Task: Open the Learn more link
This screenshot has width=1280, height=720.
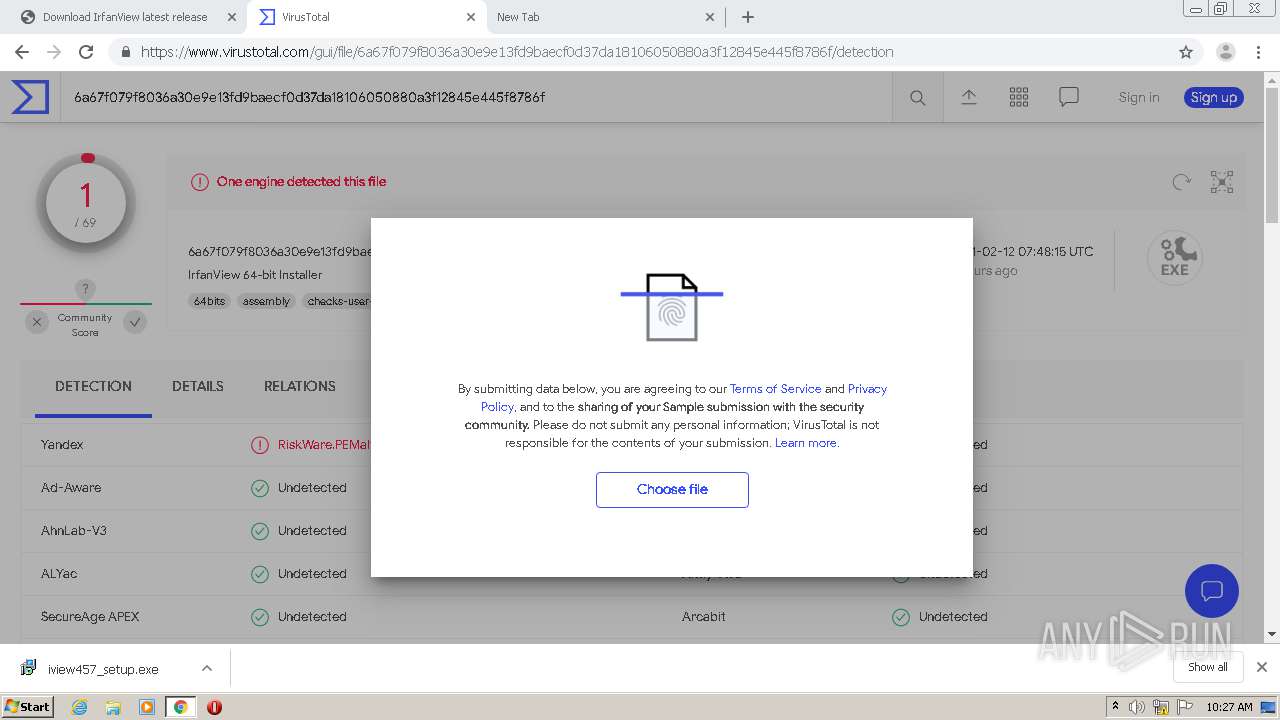Action: point(806,443)
